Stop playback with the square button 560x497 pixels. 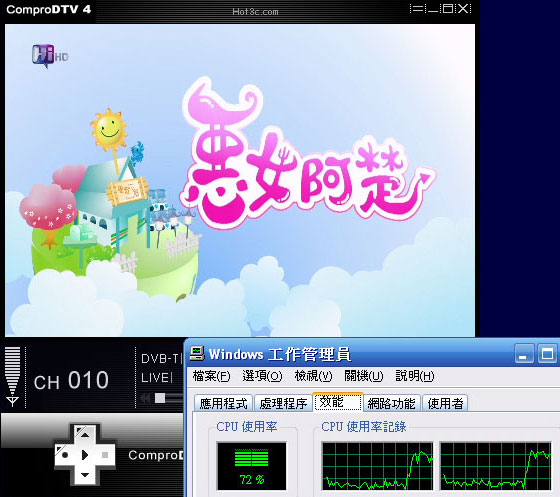(x=105, y=455)
